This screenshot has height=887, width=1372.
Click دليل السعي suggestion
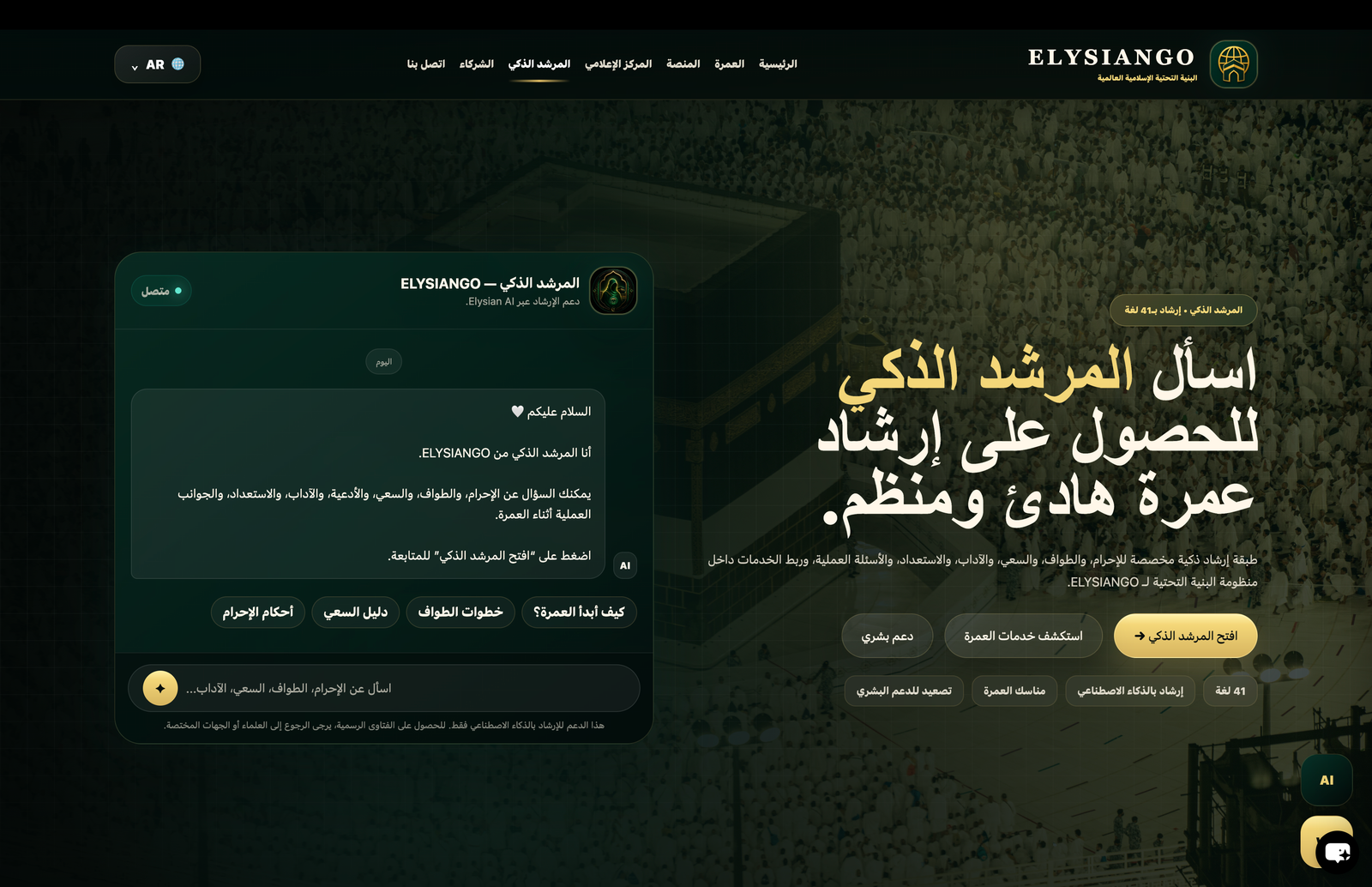point(356,612)
